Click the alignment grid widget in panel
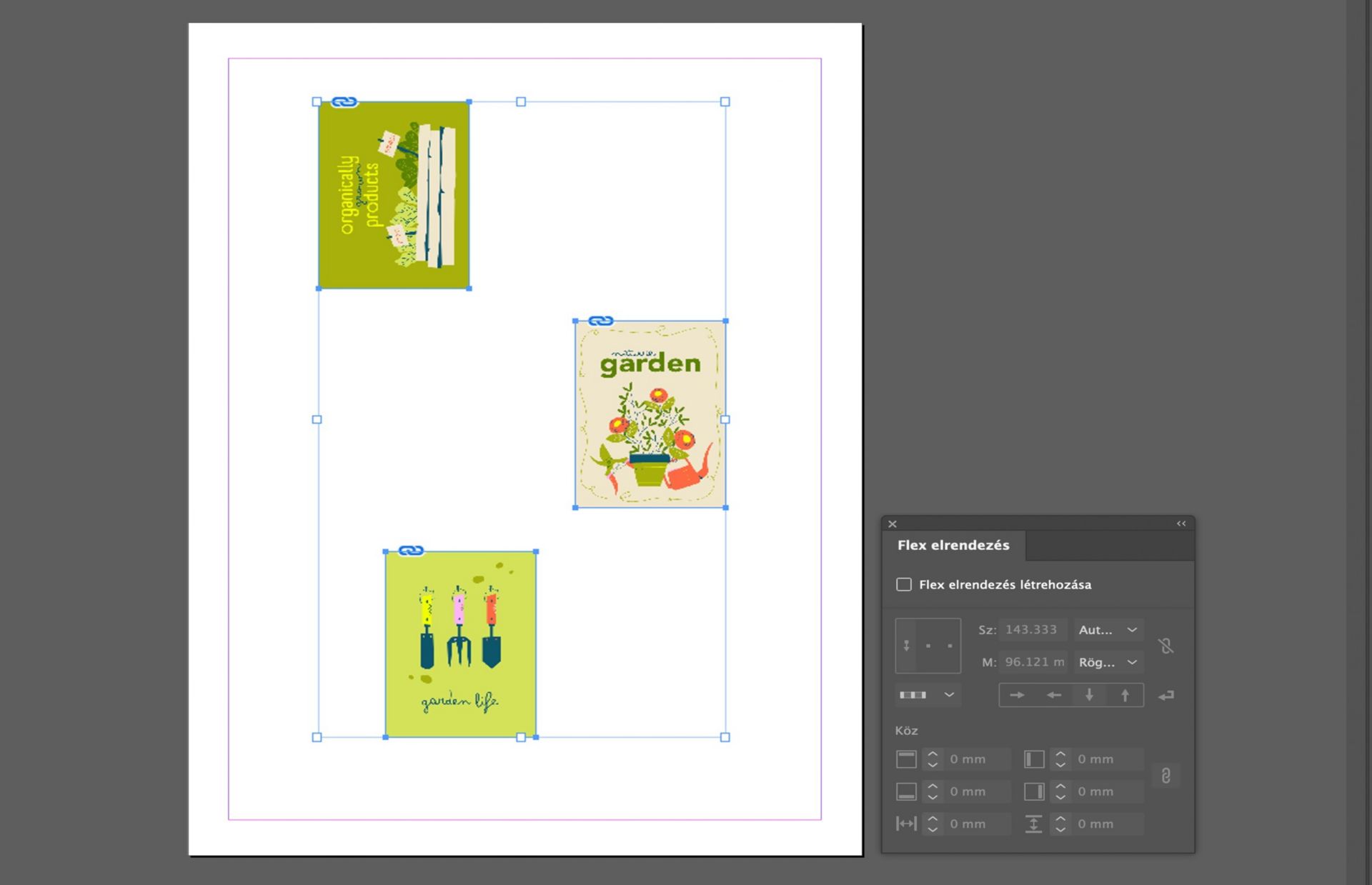Screen dimensions: 1372x885 (x=928, y=646)
